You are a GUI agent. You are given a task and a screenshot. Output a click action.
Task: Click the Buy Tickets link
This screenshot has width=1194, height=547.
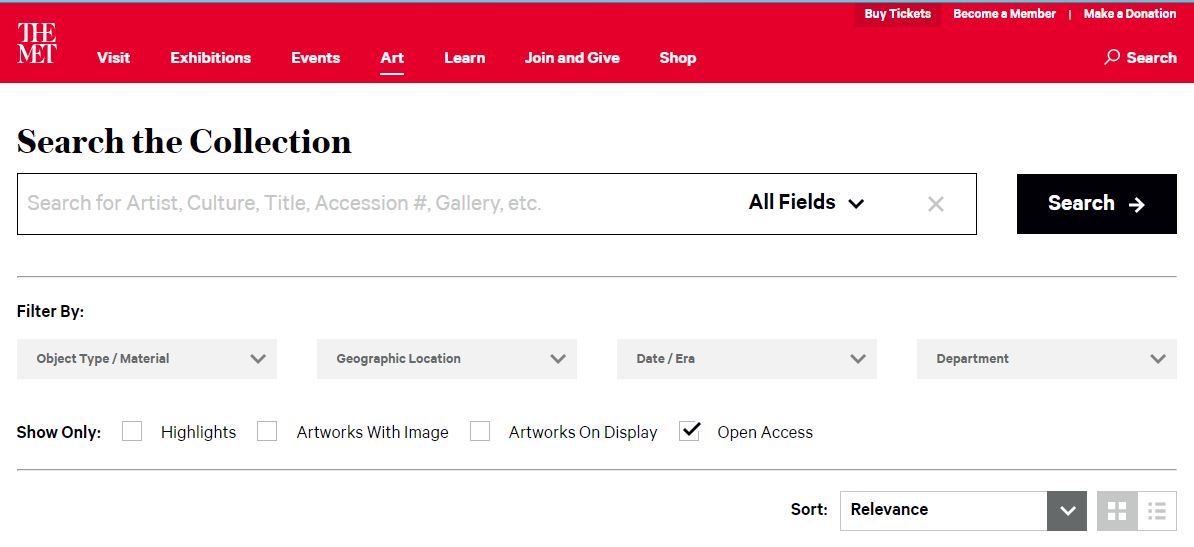(x=897, y=14)
